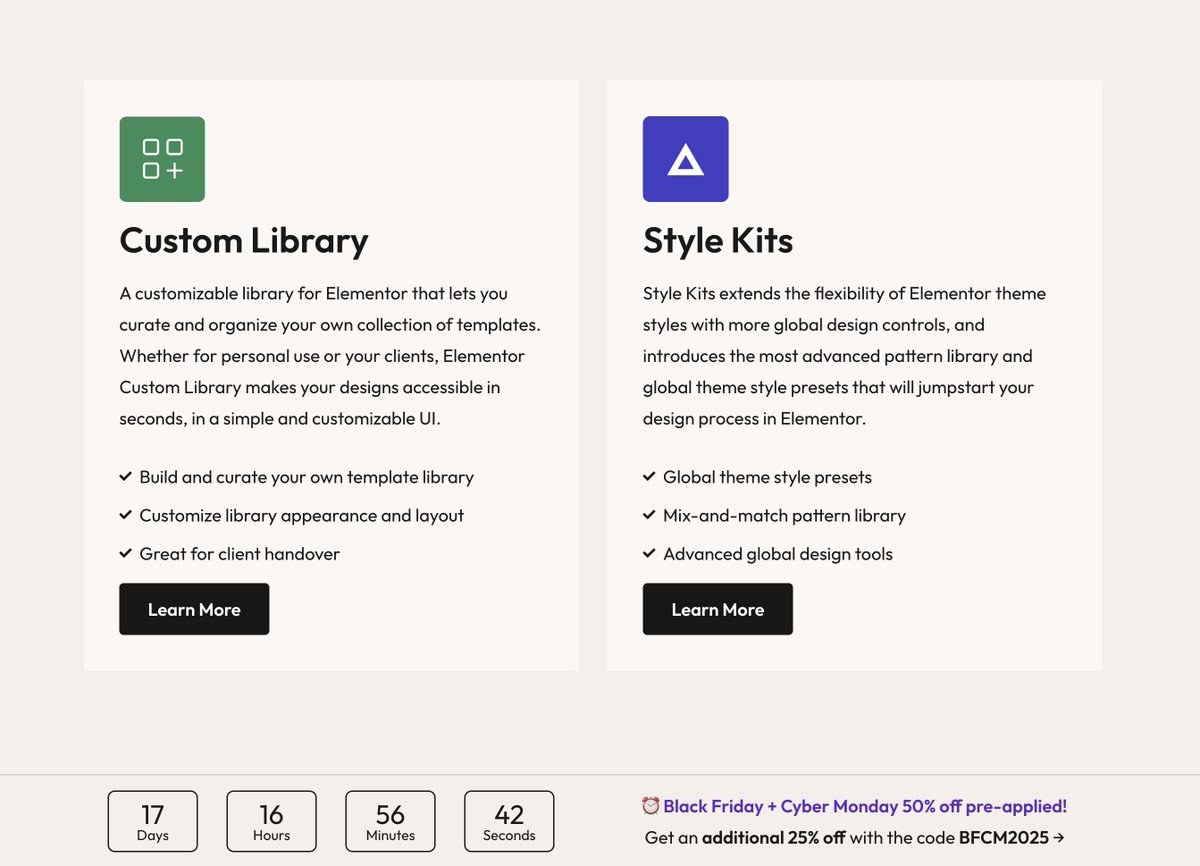Click the Custom Library description paragraph
Viewport: 1200px width, 866px height.
point(330,356)
